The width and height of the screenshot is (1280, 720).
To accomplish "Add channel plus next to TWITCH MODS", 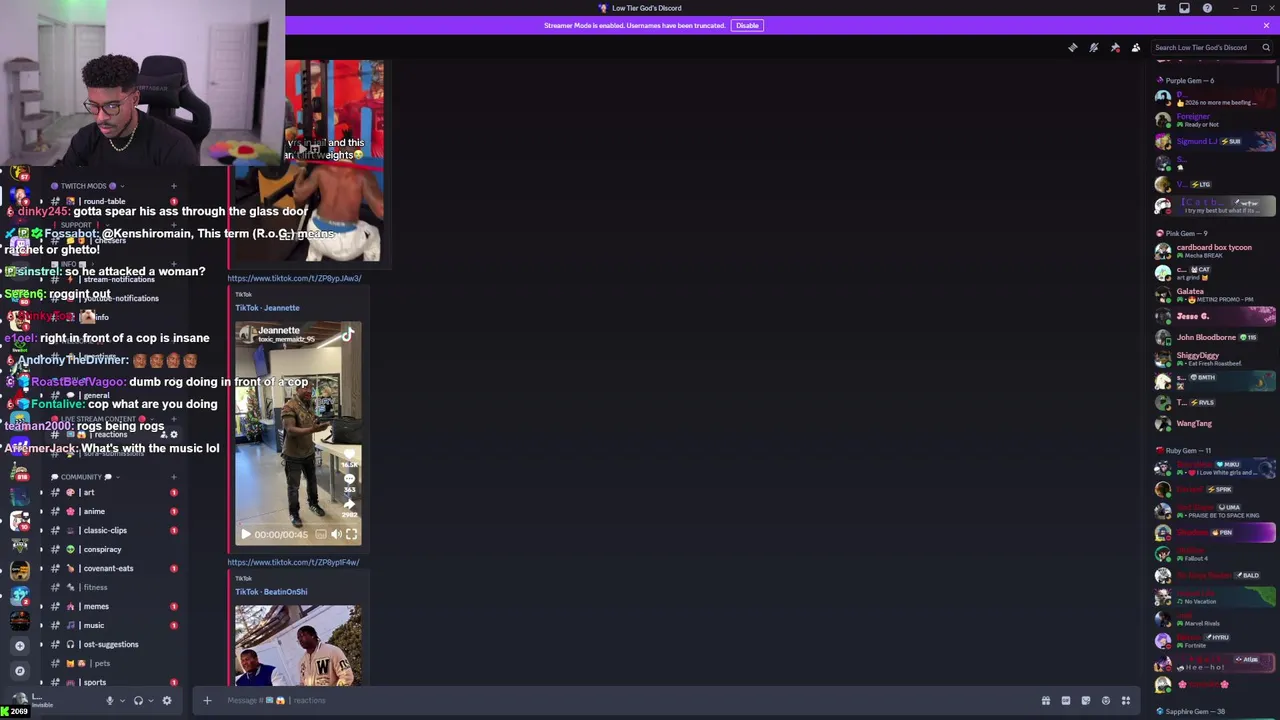I will point(174,186).
